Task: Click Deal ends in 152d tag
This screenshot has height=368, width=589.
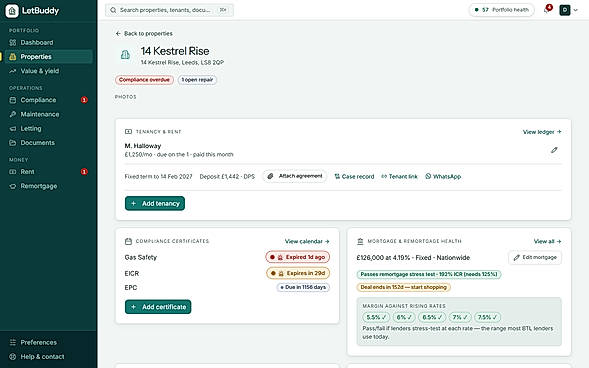Action: click(x=403, y=287)
